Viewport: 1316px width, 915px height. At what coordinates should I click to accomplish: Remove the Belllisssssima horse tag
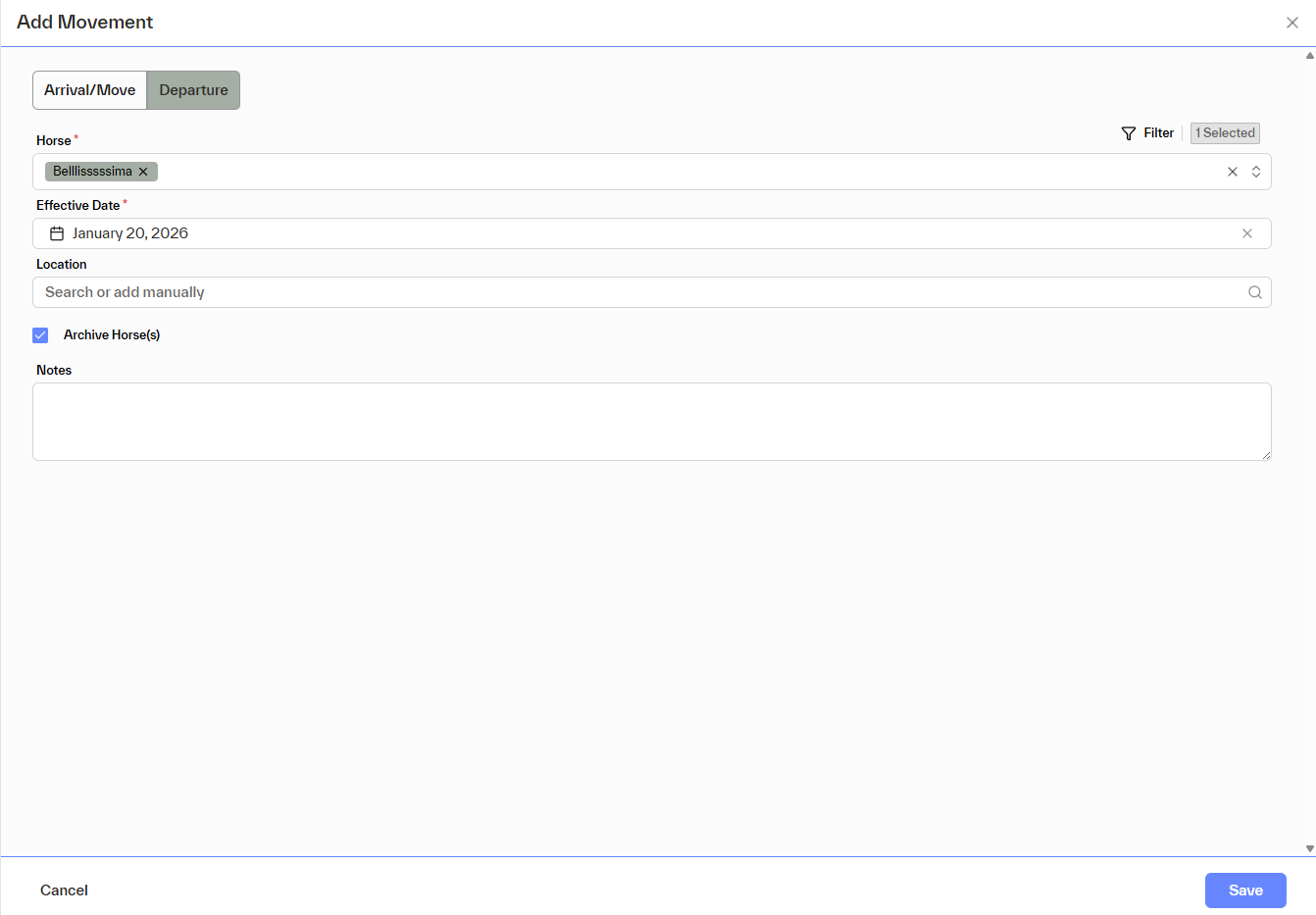click(x=143, y=172)
